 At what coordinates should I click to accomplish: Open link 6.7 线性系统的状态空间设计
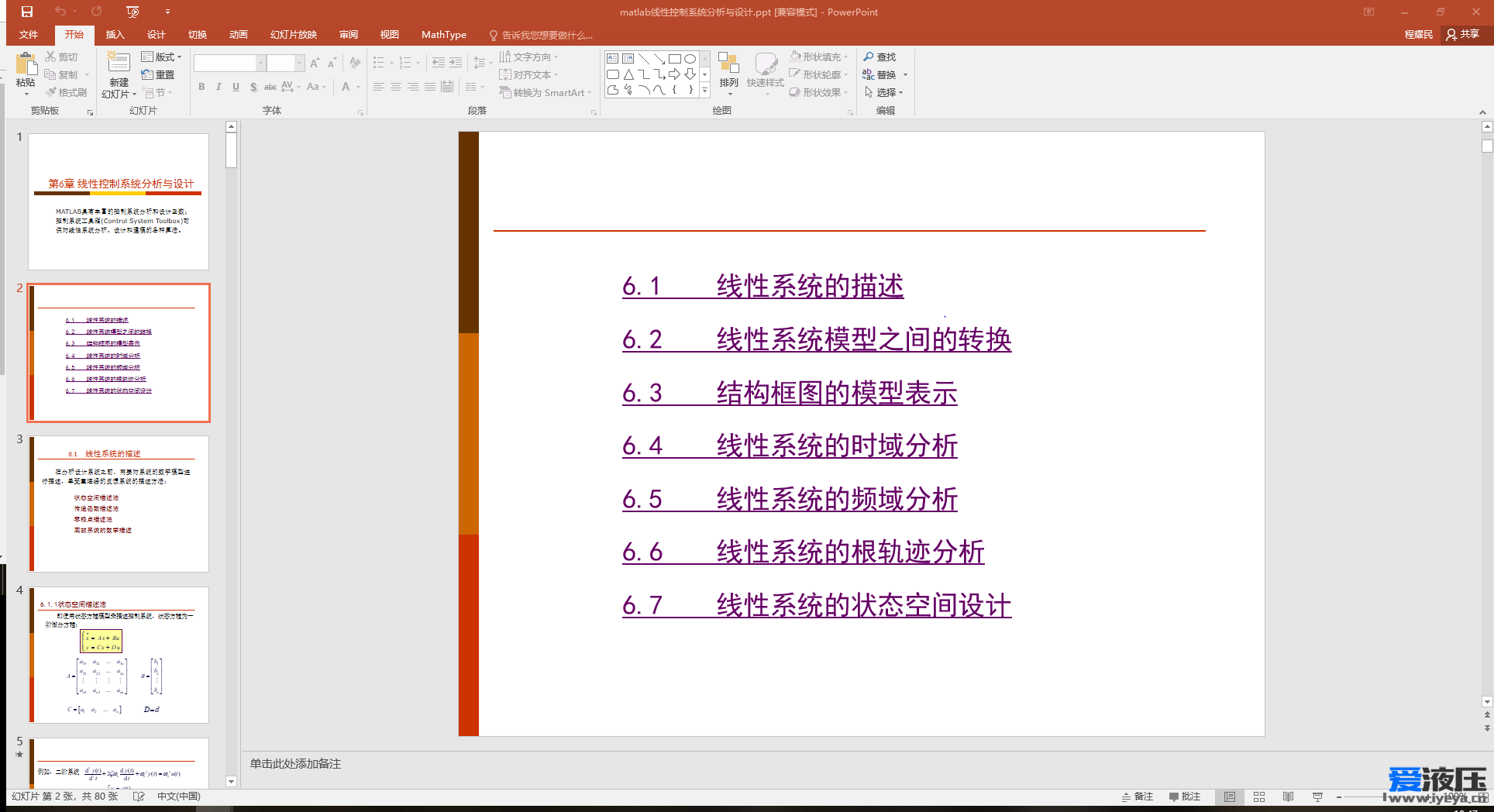(817, 605)
